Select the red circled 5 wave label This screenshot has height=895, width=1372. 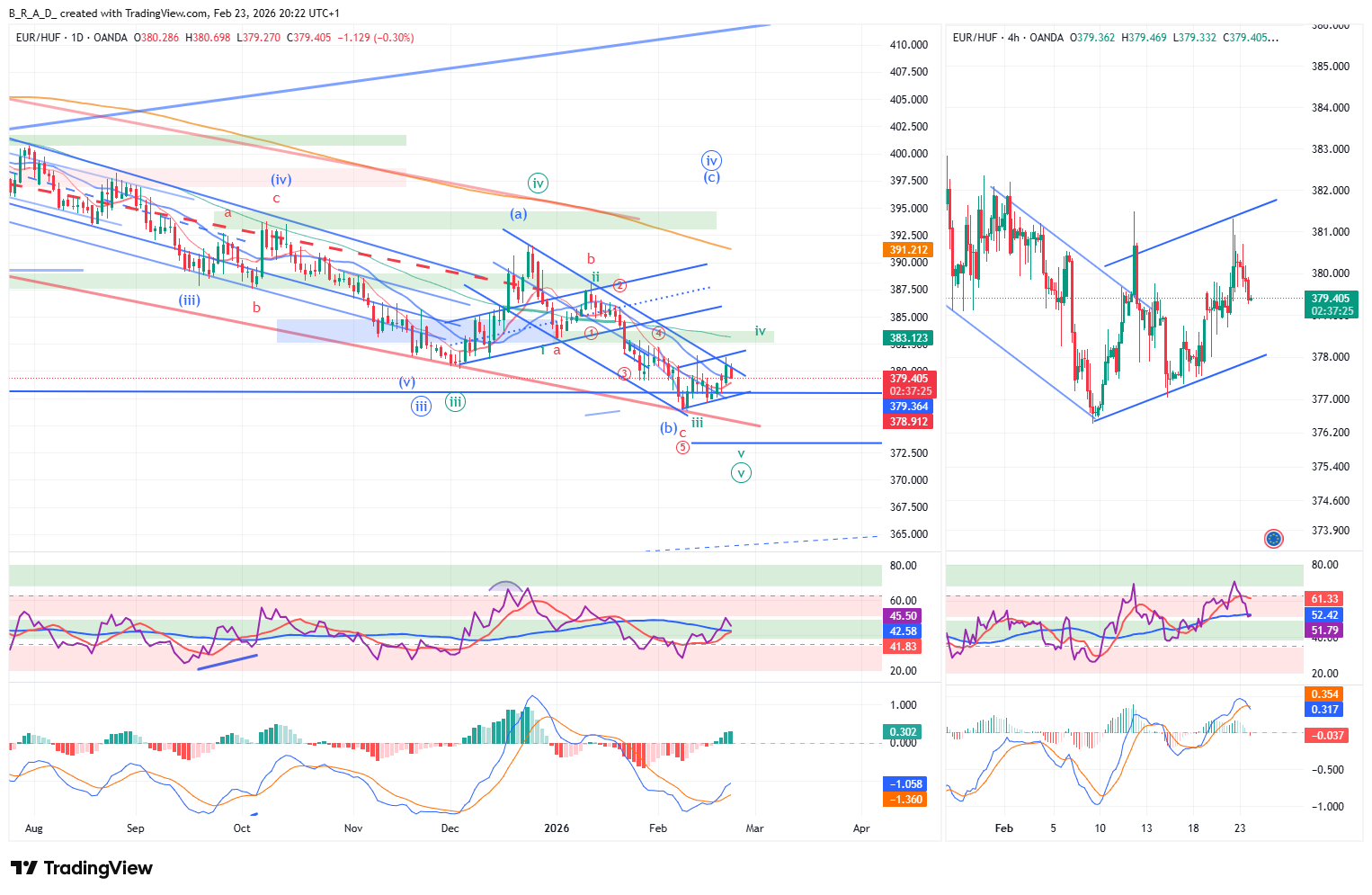682,447
